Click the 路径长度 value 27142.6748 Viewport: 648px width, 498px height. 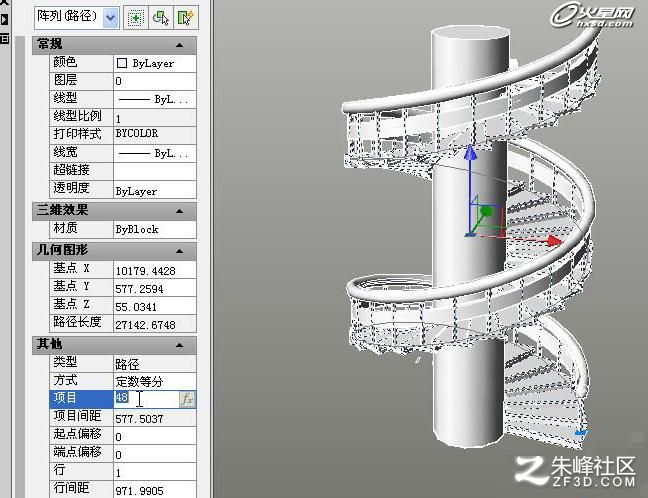tap(155, 324)
